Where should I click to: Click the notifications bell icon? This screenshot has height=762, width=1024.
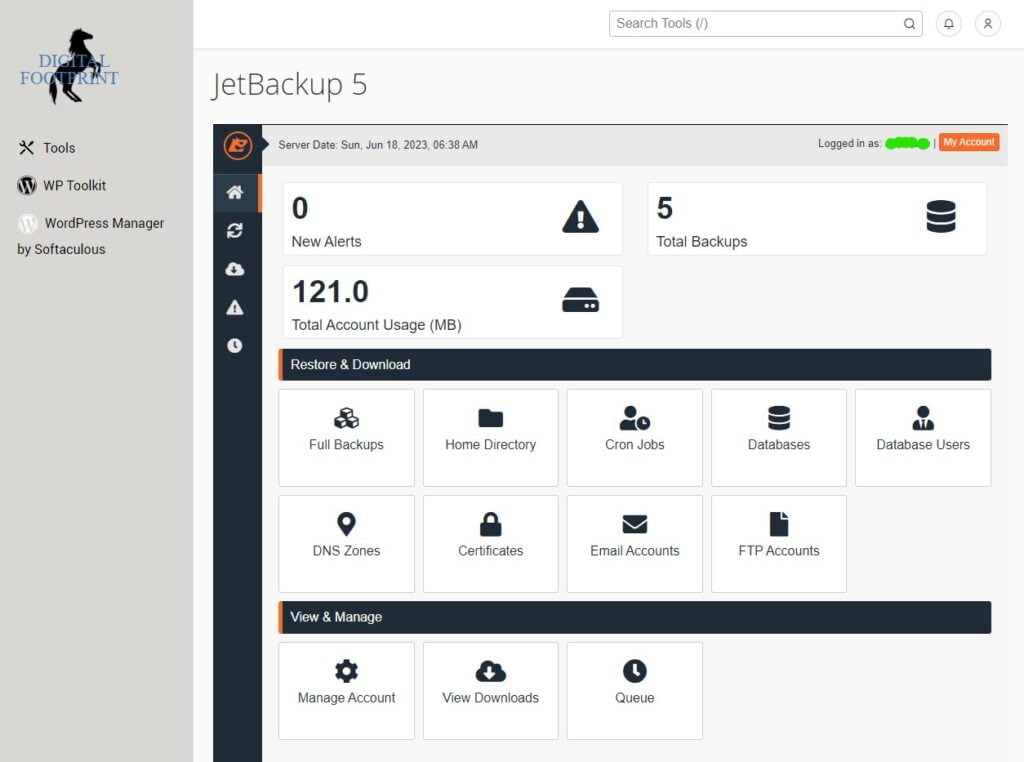pos(948,24)
